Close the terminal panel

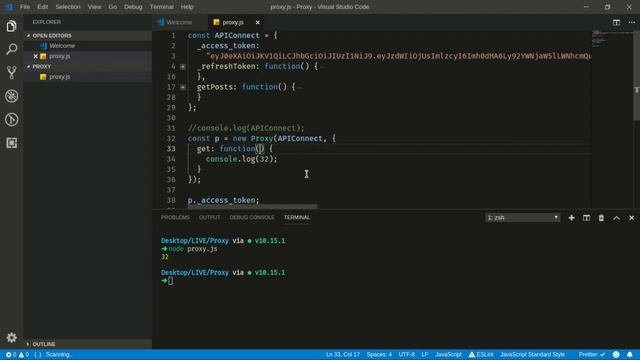coord(631,218)
